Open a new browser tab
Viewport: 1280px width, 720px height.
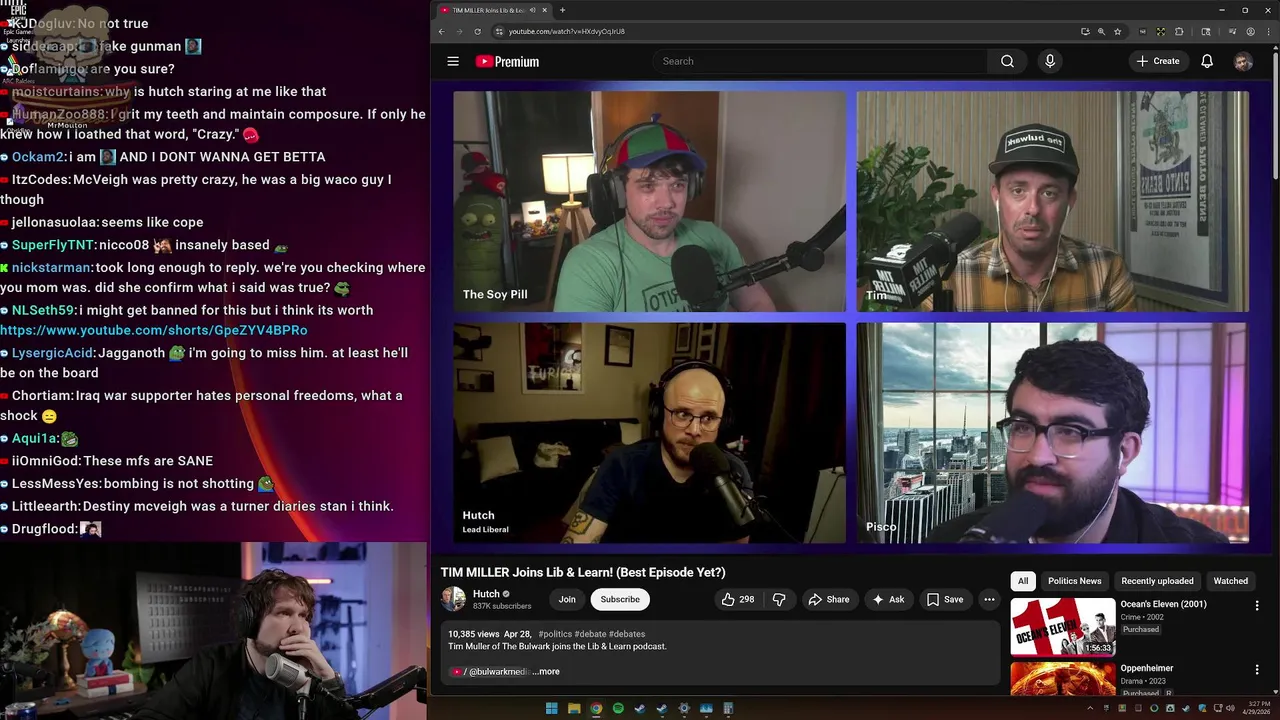pyautogui.click(x=562, y=10)
